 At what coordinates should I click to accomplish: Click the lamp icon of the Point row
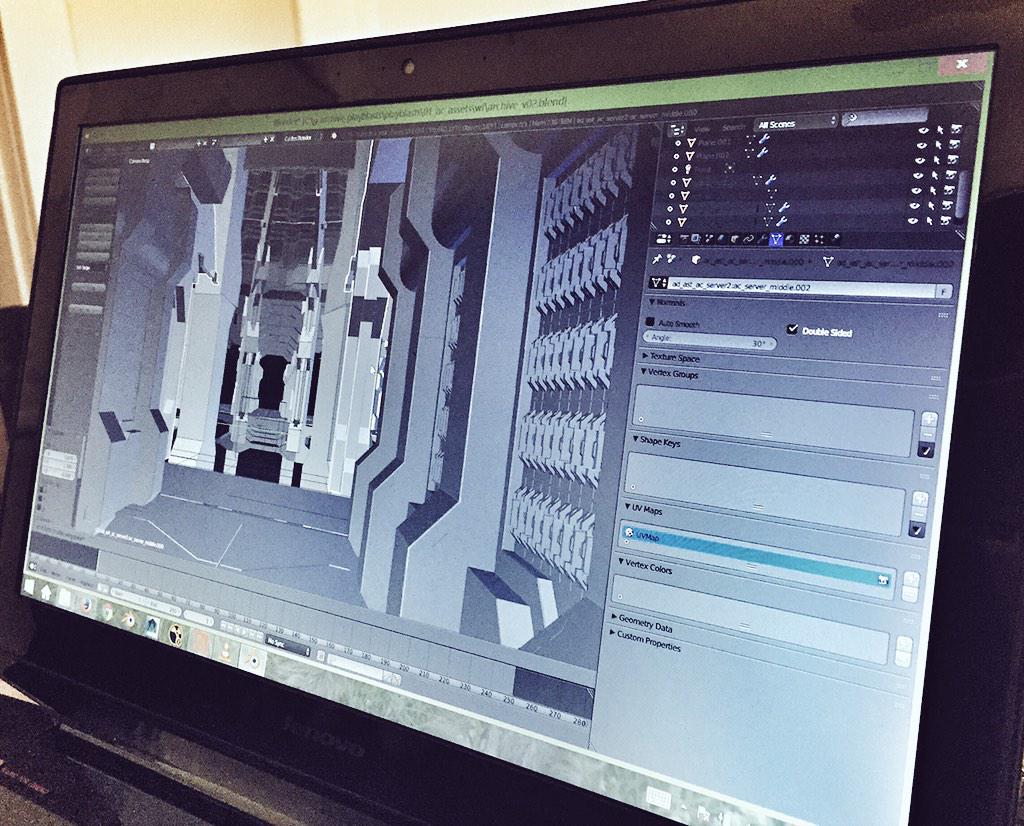pos(688,168)
